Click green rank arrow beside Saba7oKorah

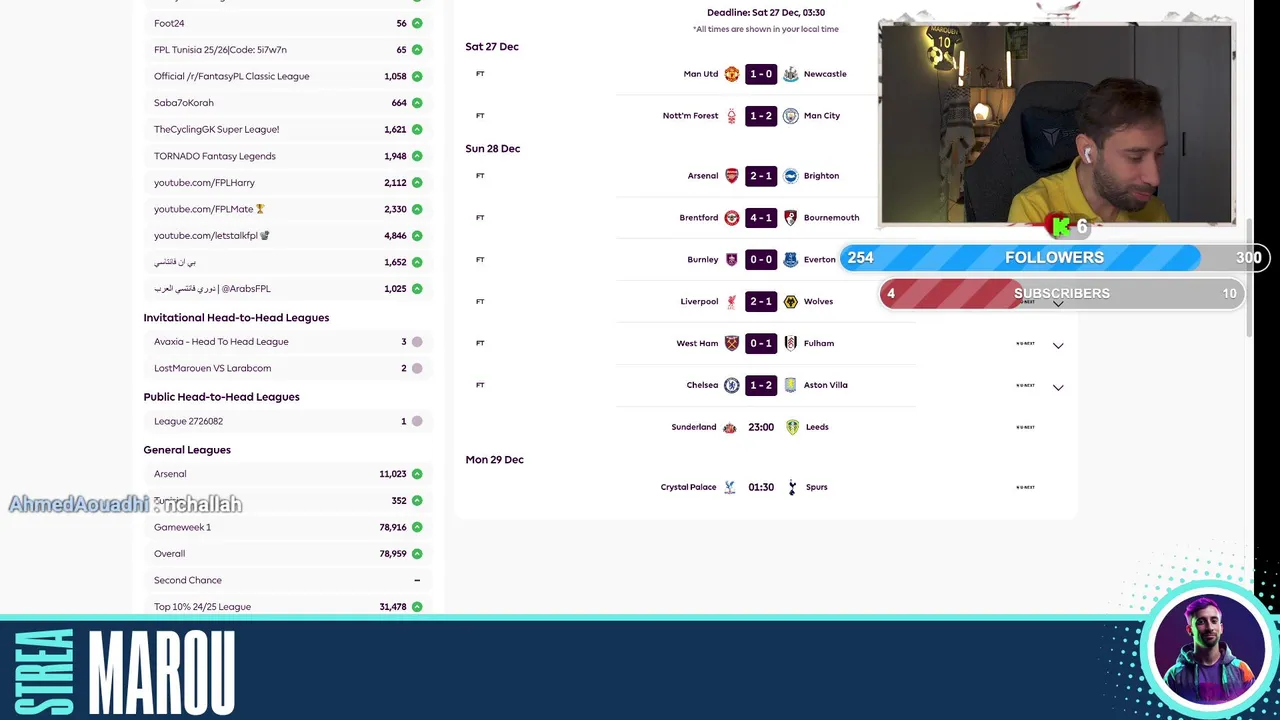(417, 103)
